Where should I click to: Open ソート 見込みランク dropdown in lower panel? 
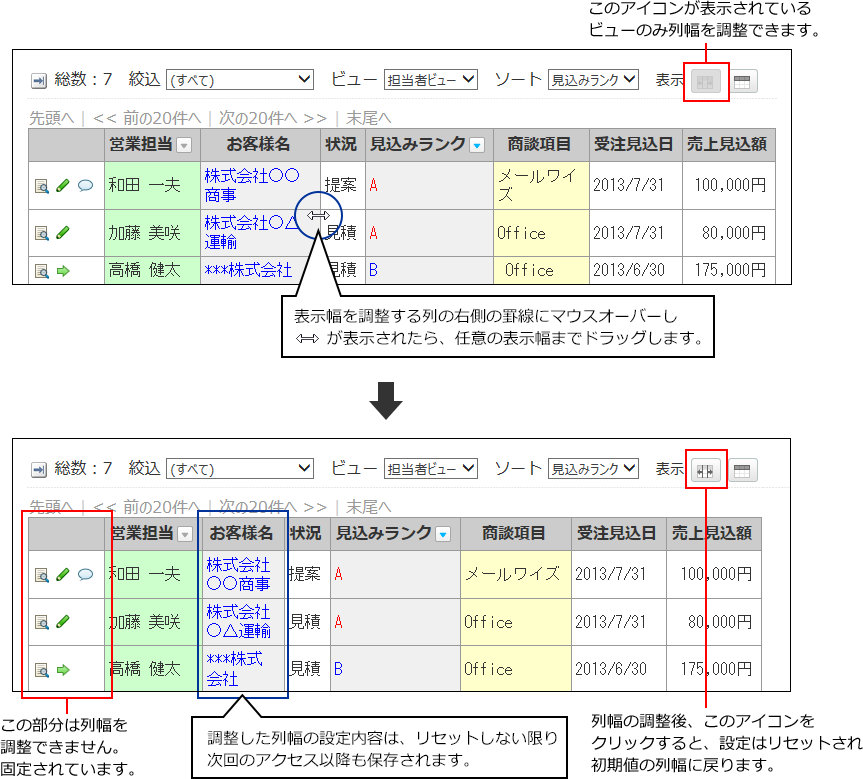593,469
